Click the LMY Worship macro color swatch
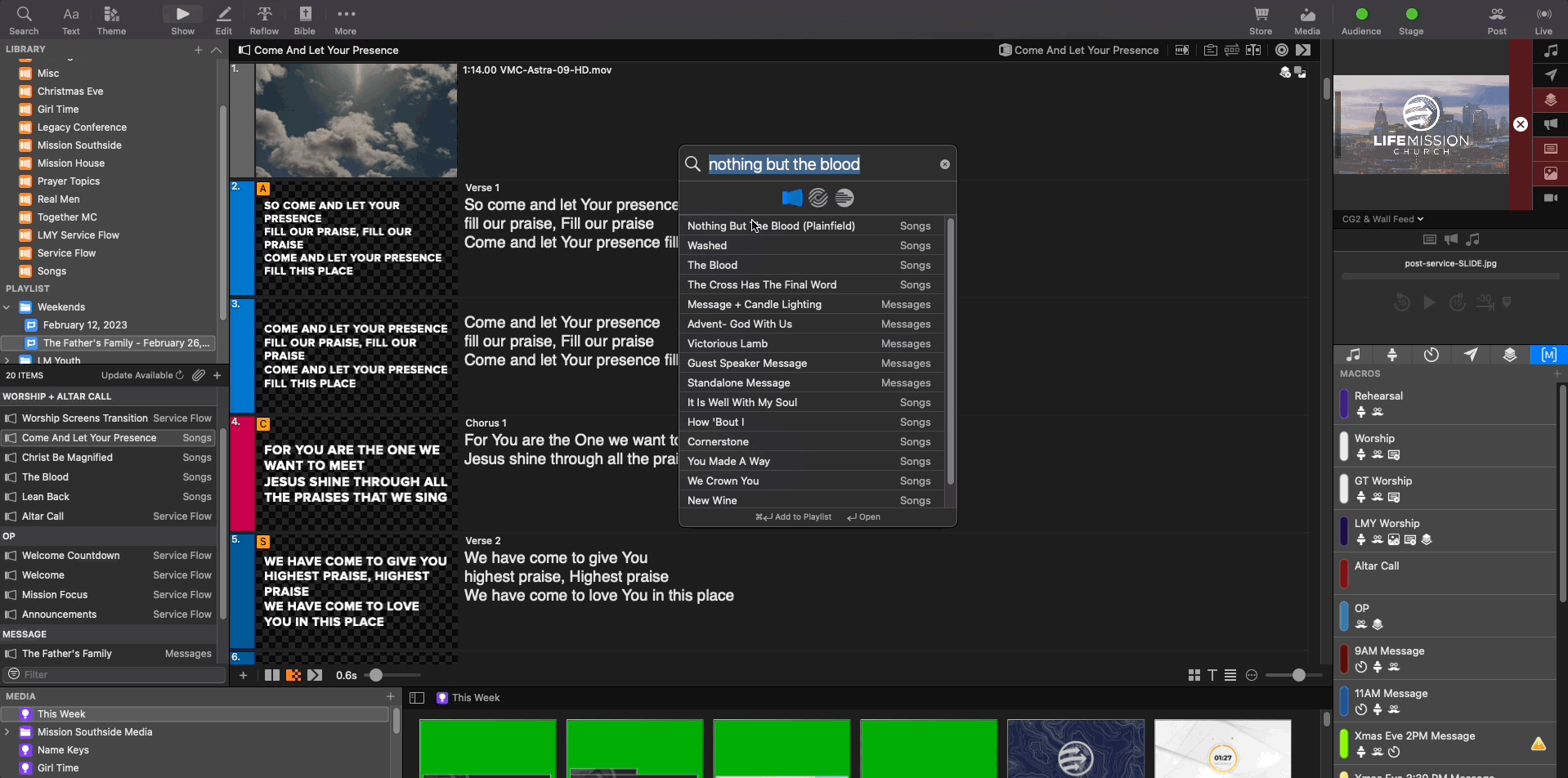 (x=1343, y=531)
